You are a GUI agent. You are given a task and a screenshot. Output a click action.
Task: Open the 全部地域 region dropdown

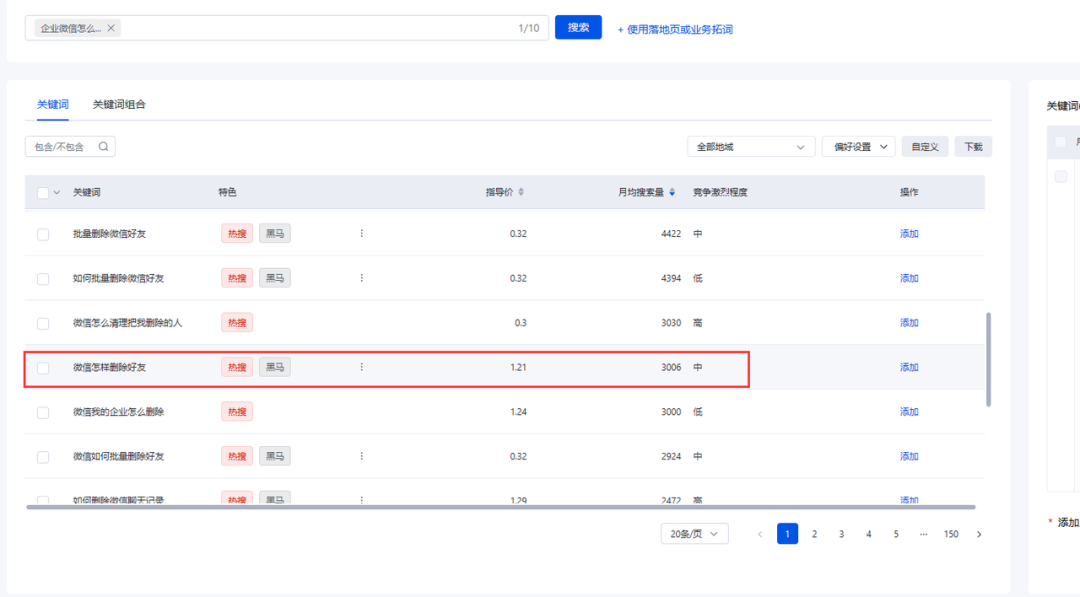pos(751,147)
